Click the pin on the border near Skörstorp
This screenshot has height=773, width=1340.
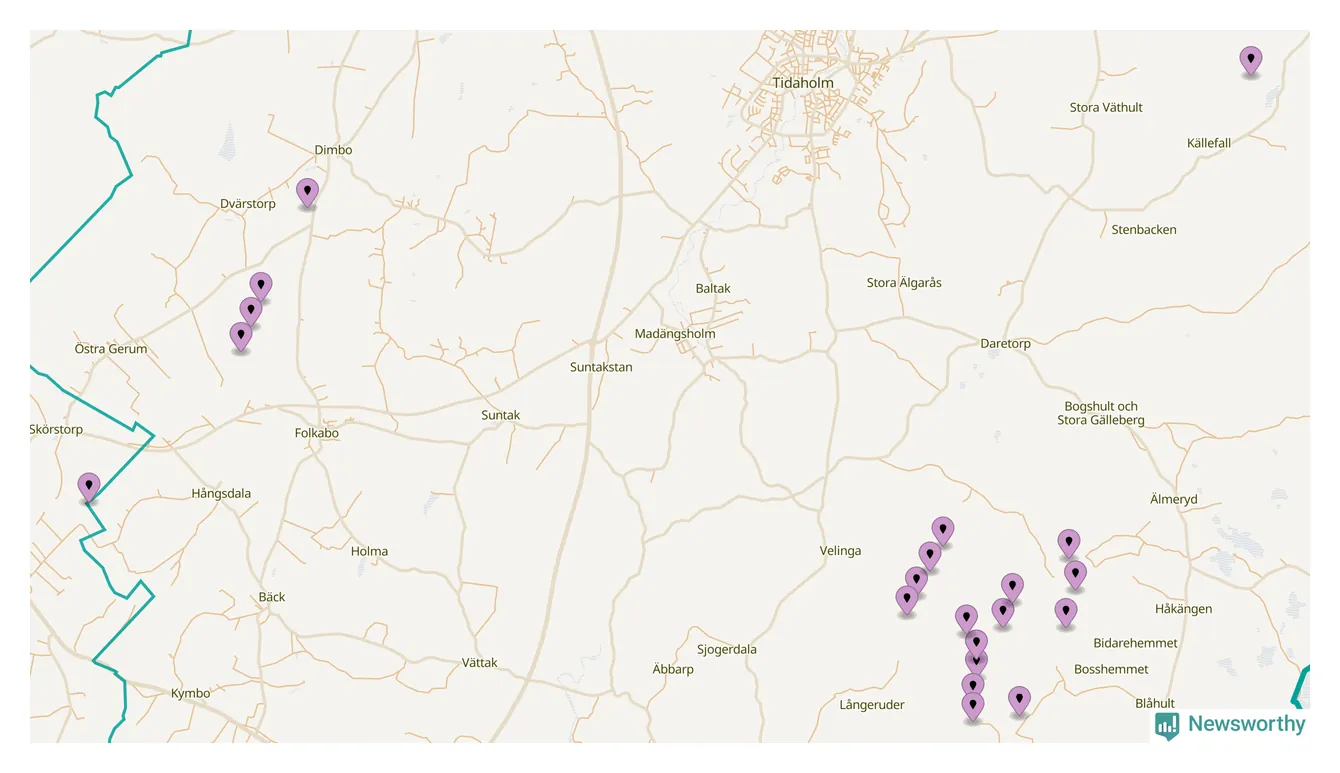[89, 486]
